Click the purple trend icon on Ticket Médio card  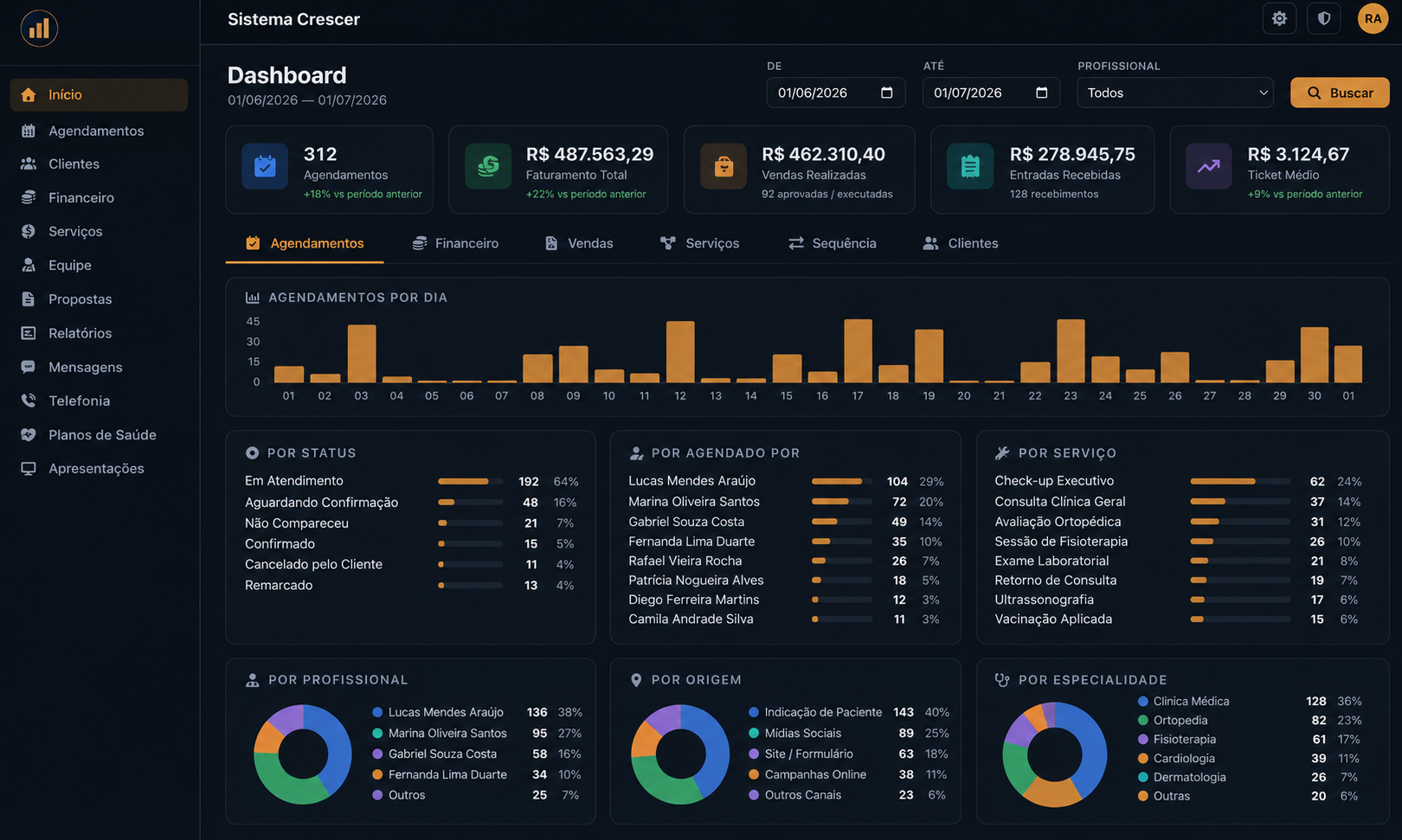coord(1209,166)
